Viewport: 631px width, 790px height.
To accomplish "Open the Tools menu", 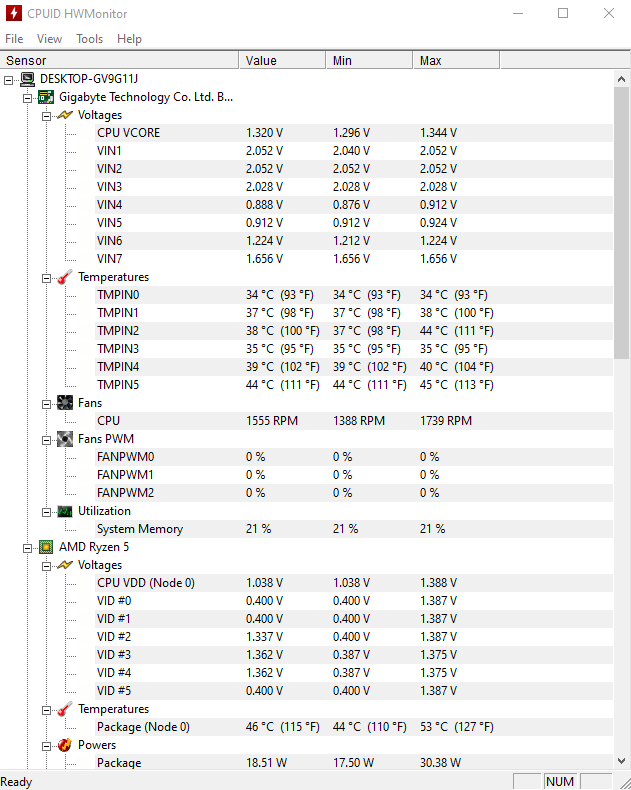I will 89,39.
